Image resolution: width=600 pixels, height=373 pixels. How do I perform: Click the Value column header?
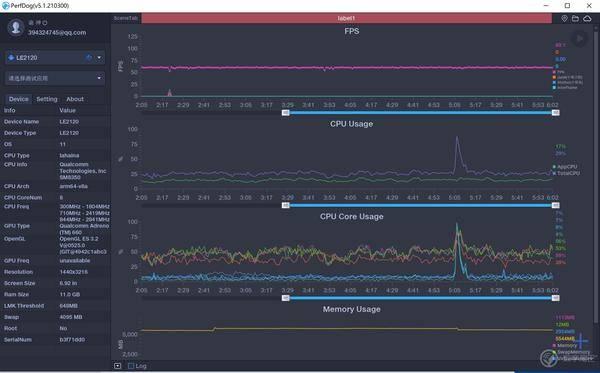67,110
